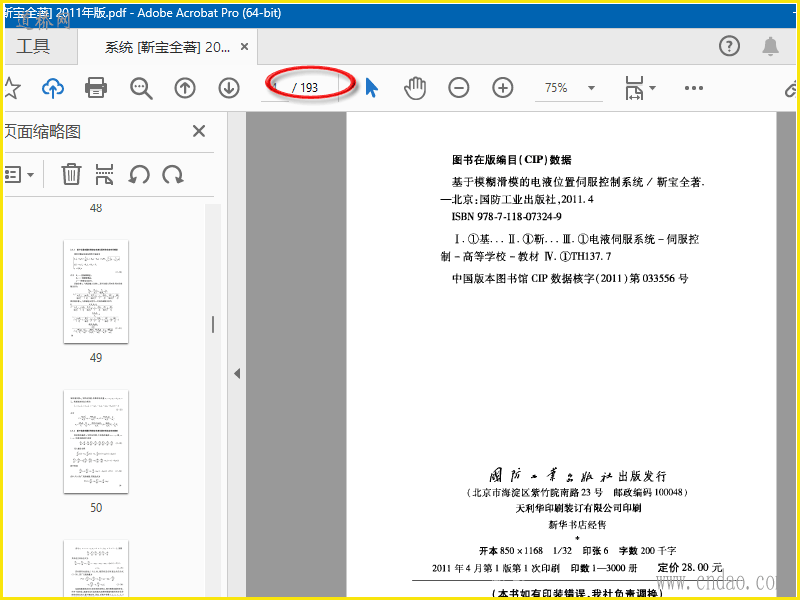Print the document
This screenshot has width=800, height=600.
[x=96, y=88]
